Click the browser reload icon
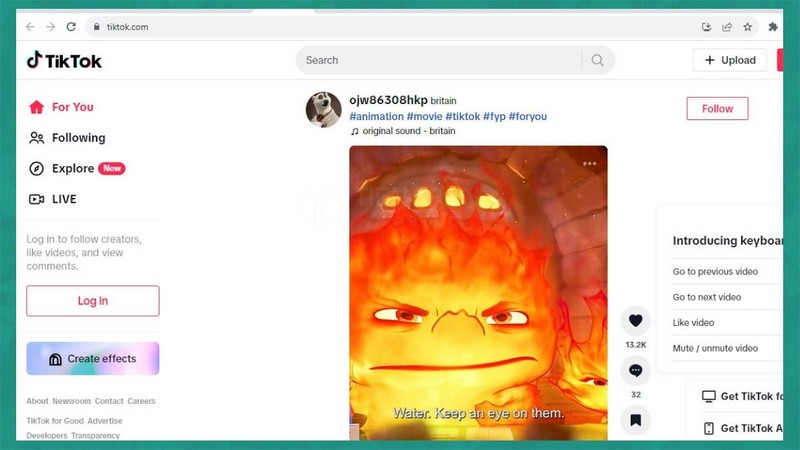 coord(71,27)
